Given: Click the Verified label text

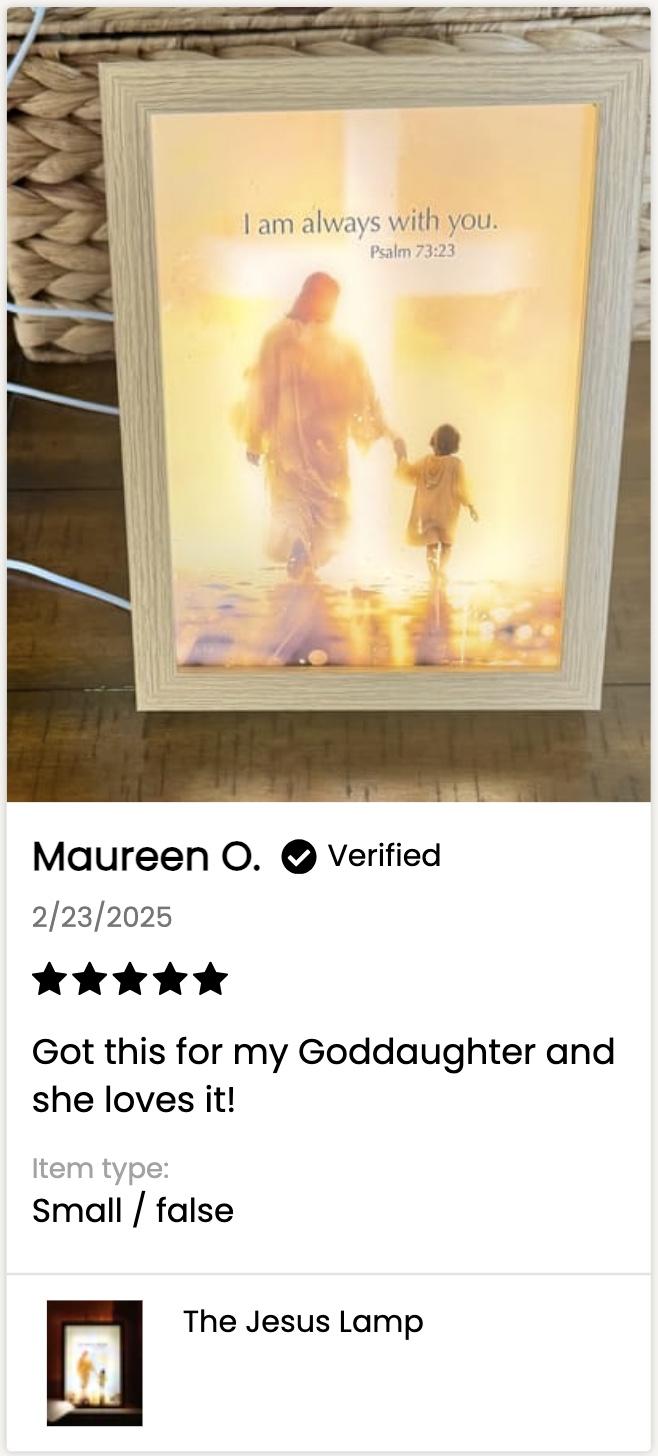Looking at the screenshot, I should point(384,856).
